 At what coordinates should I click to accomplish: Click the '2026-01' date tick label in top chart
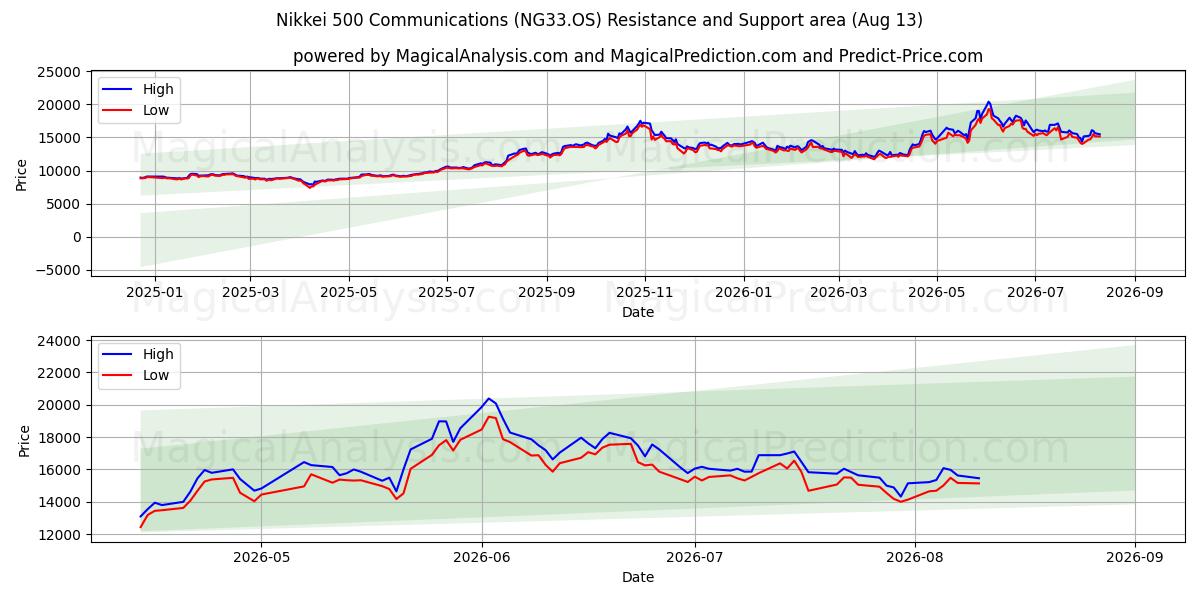point(744,294)
